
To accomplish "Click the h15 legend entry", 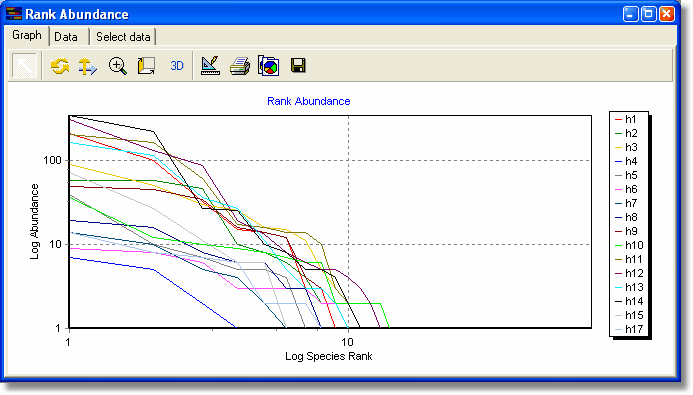I will 629,315.
